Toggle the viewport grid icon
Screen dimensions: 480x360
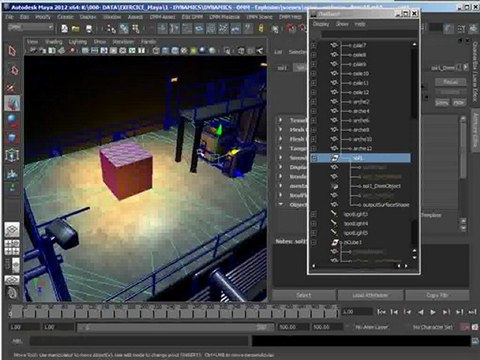click(x=85, y=51)
